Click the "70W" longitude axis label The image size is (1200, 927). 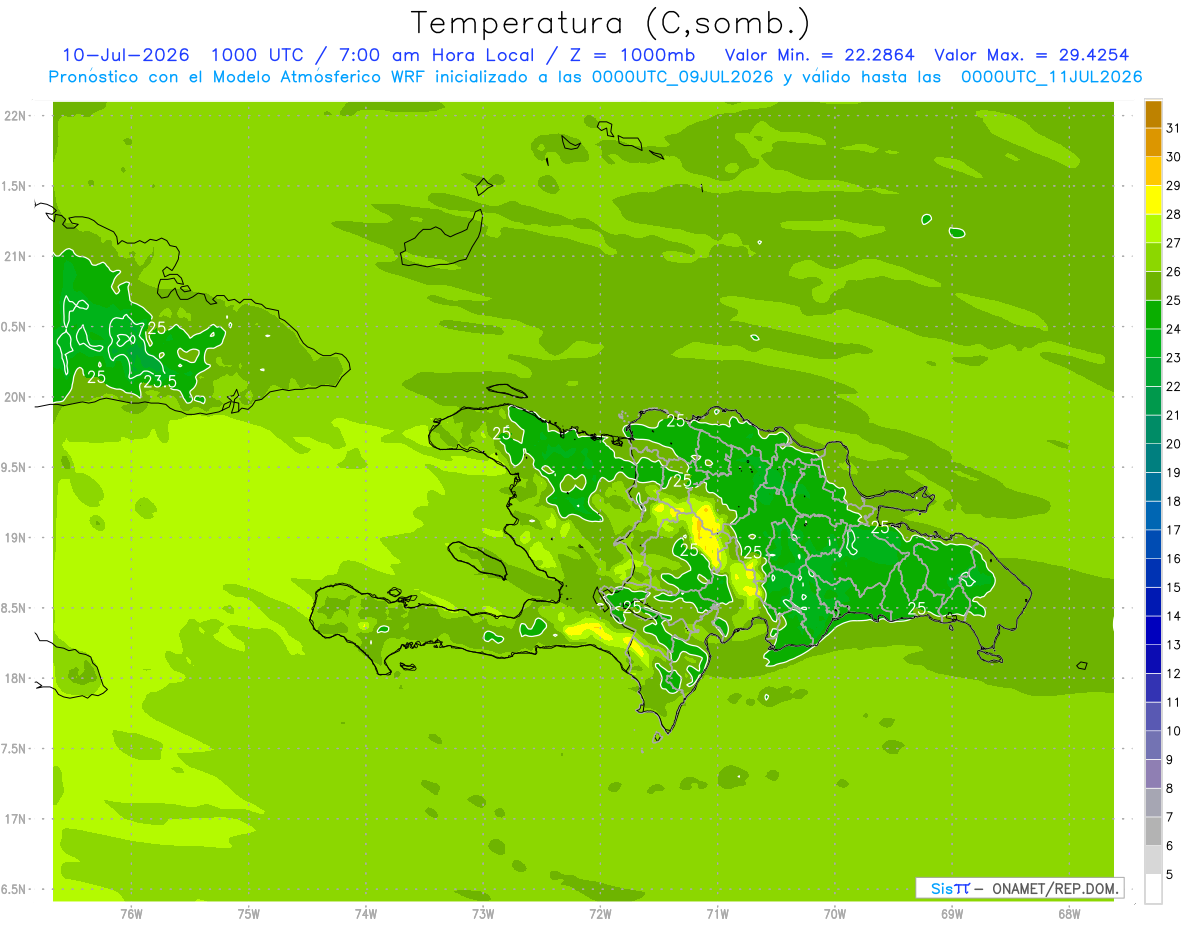(x=835, y=913)
